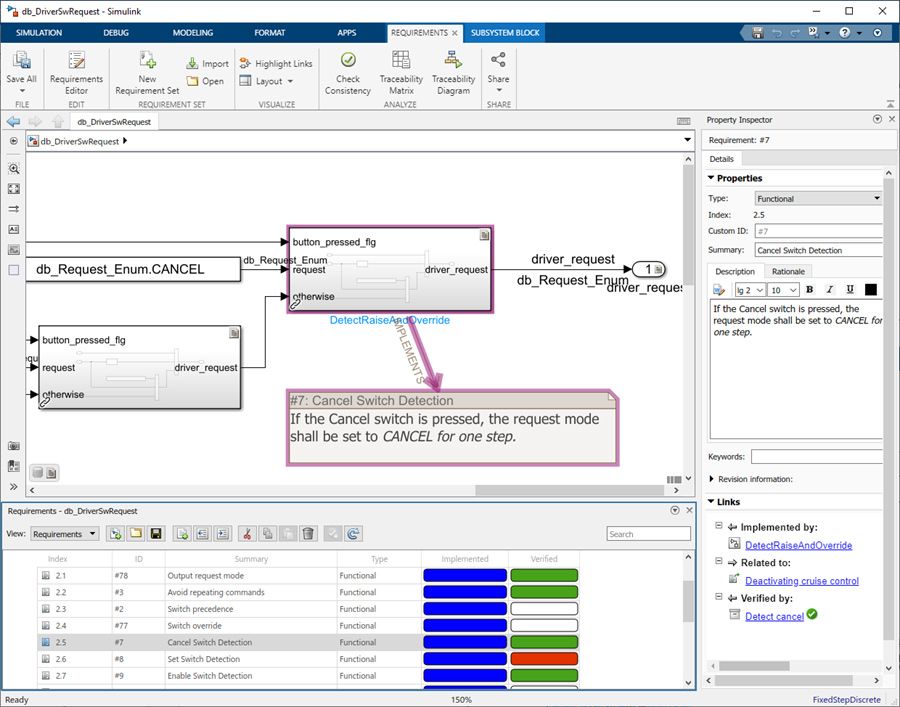The image size is (900, 707).
Task: Select the Zoom tool in the palette
Action: tap(14, 169)
